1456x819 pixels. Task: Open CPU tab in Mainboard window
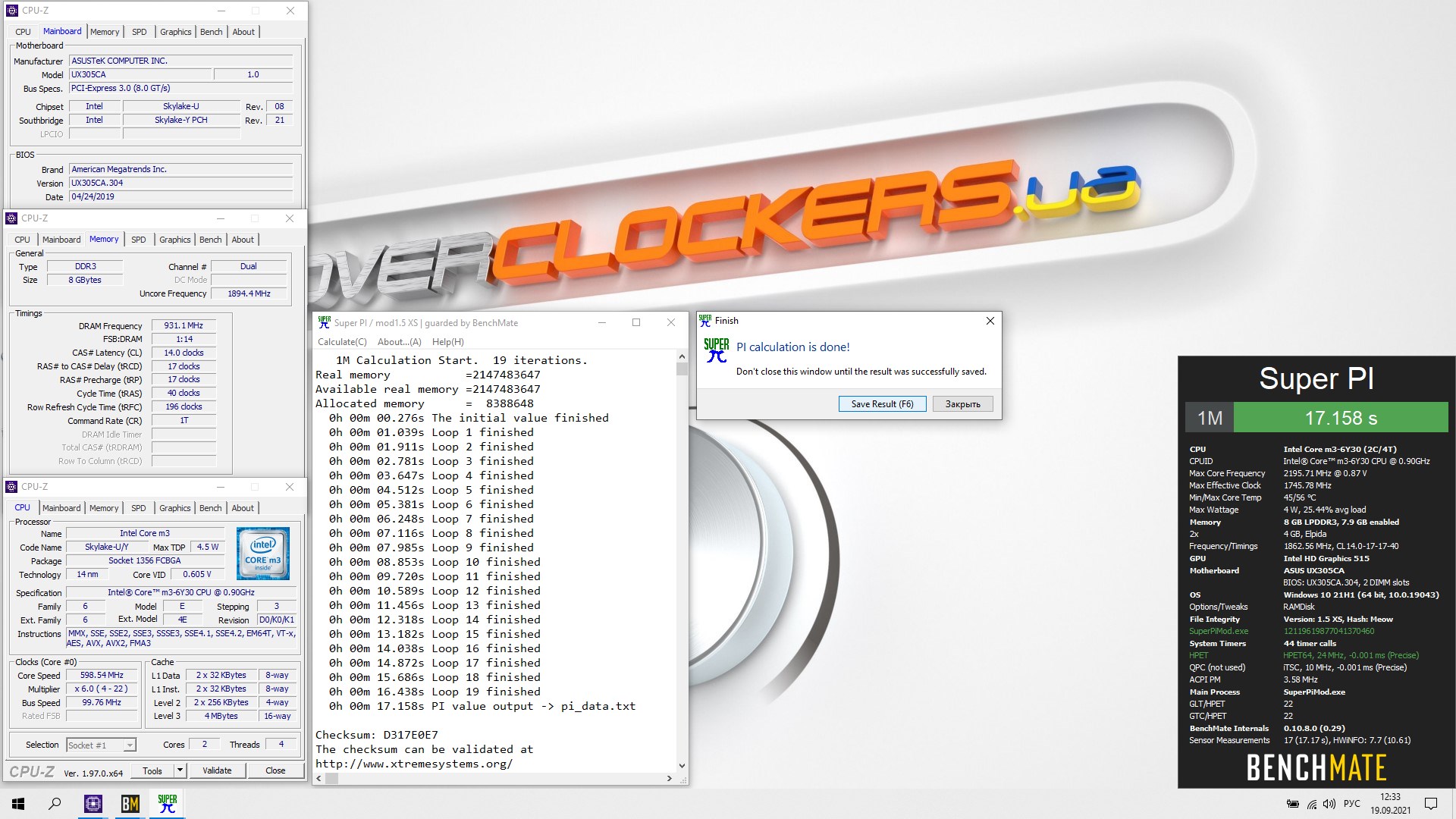24,32
